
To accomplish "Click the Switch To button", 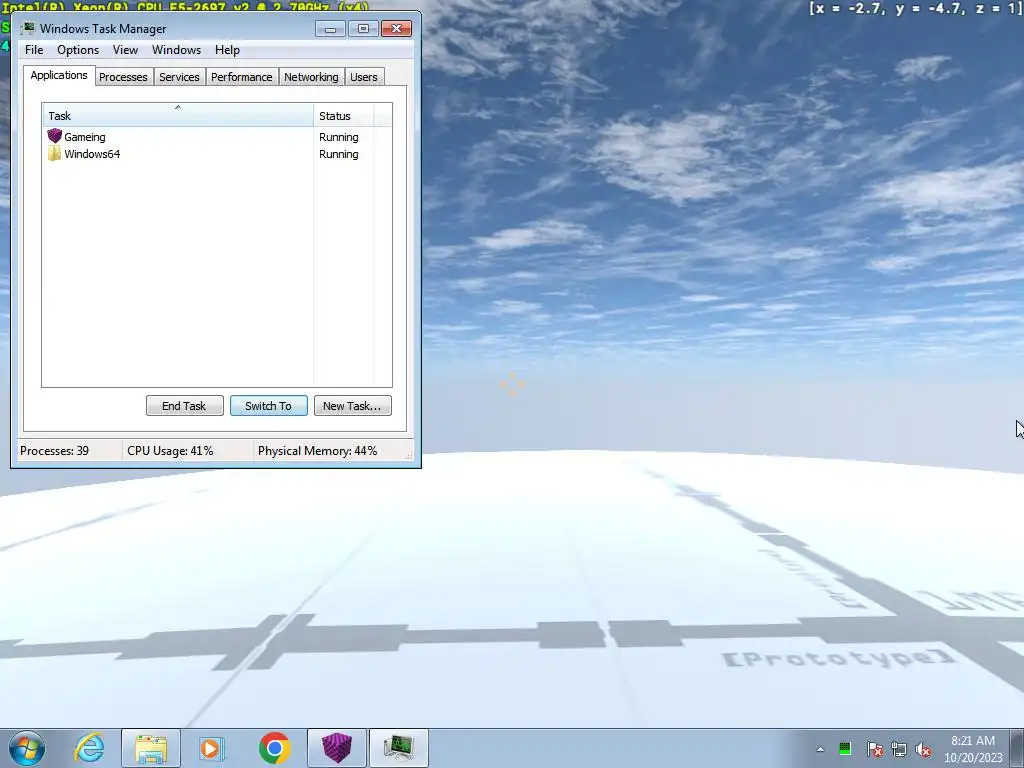I will 268,406.
